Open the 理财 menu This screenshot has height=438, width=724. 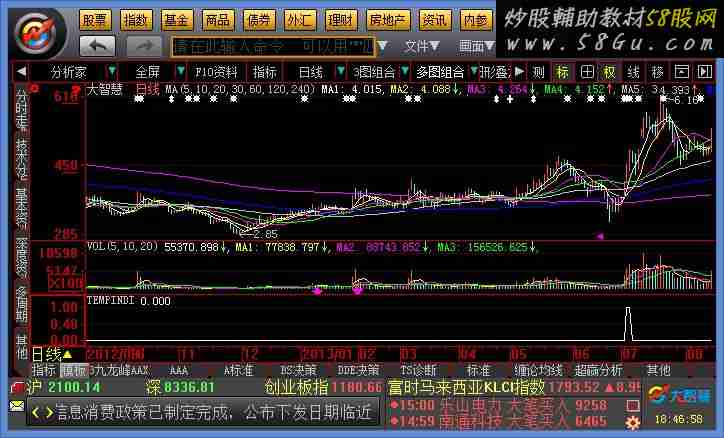click(341, 20)
